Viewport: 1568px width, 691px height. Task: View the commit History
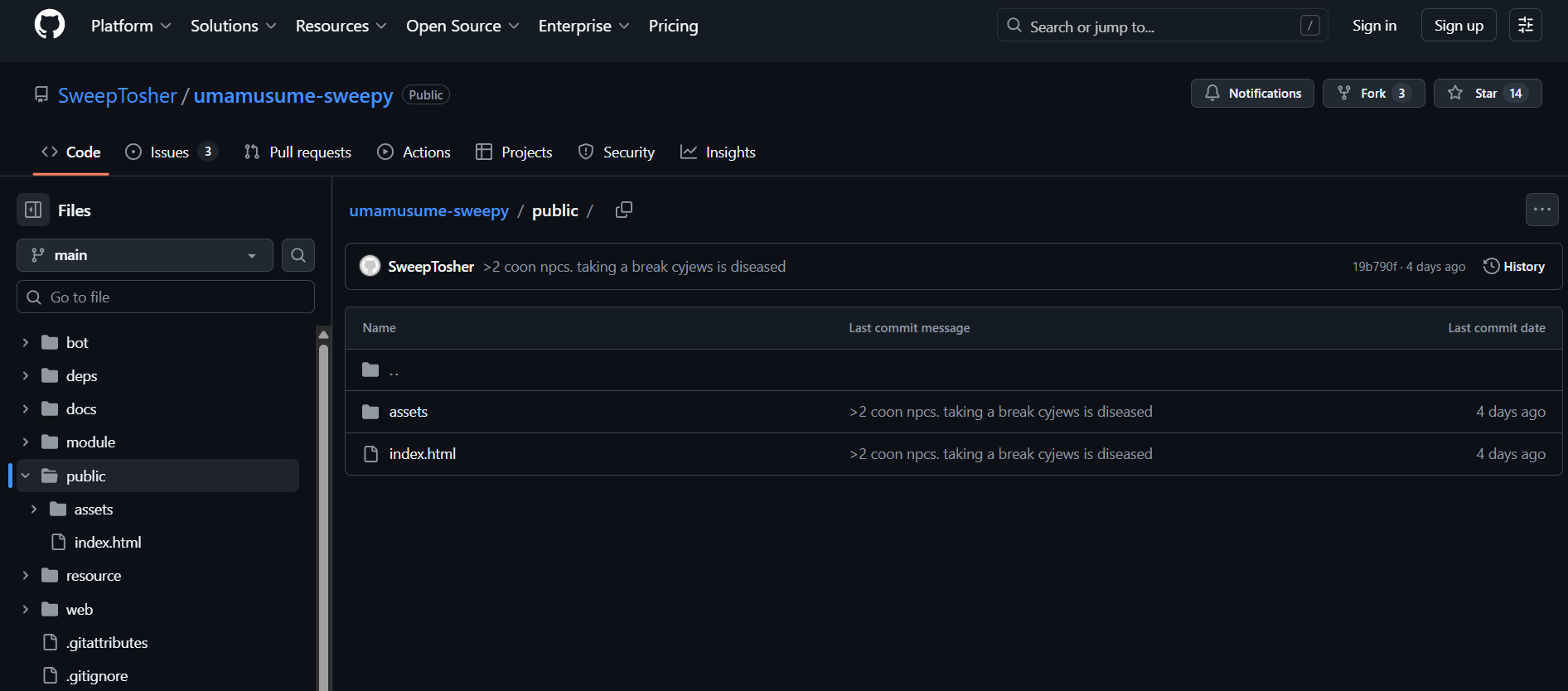click(x=1514, y=266)
